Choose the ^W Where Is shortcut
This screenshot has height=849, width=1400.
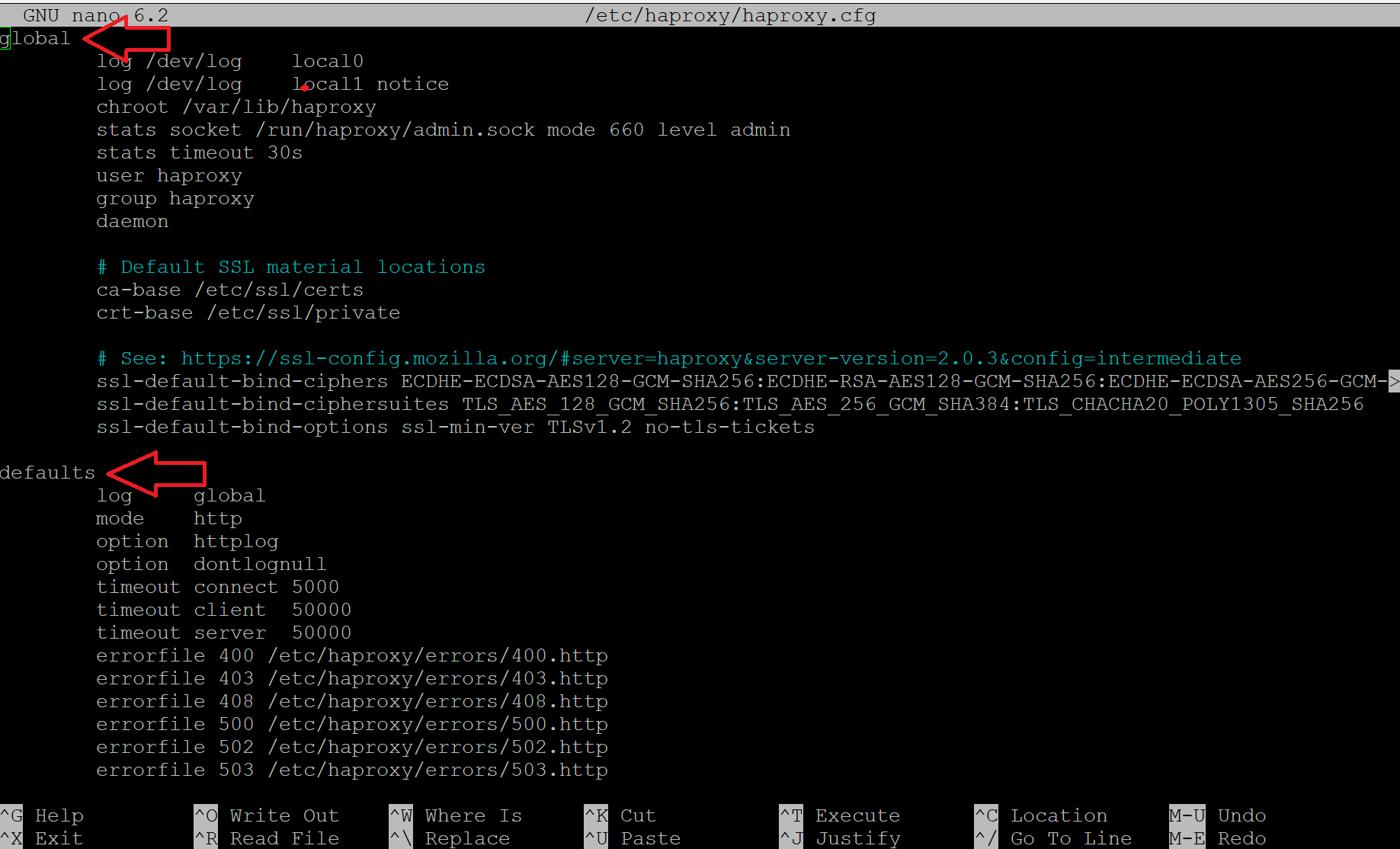456,815
